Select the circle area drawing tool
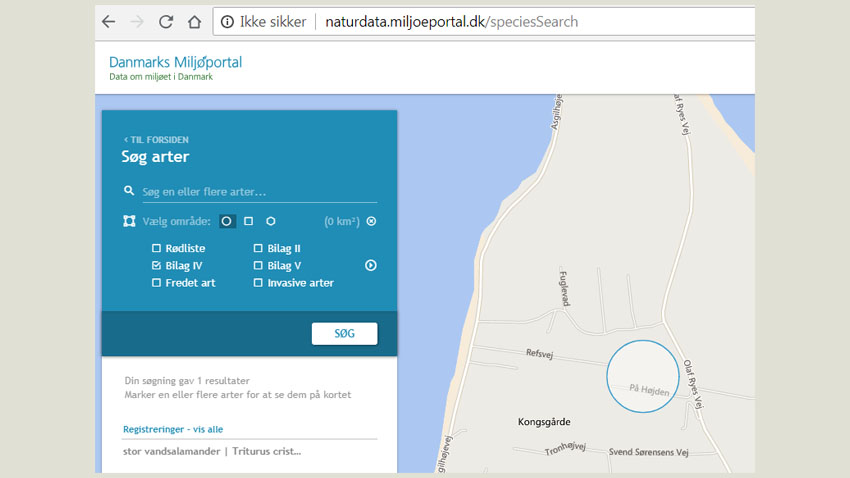The width and height of the screenshot is (850, 478). pos(227,221)
